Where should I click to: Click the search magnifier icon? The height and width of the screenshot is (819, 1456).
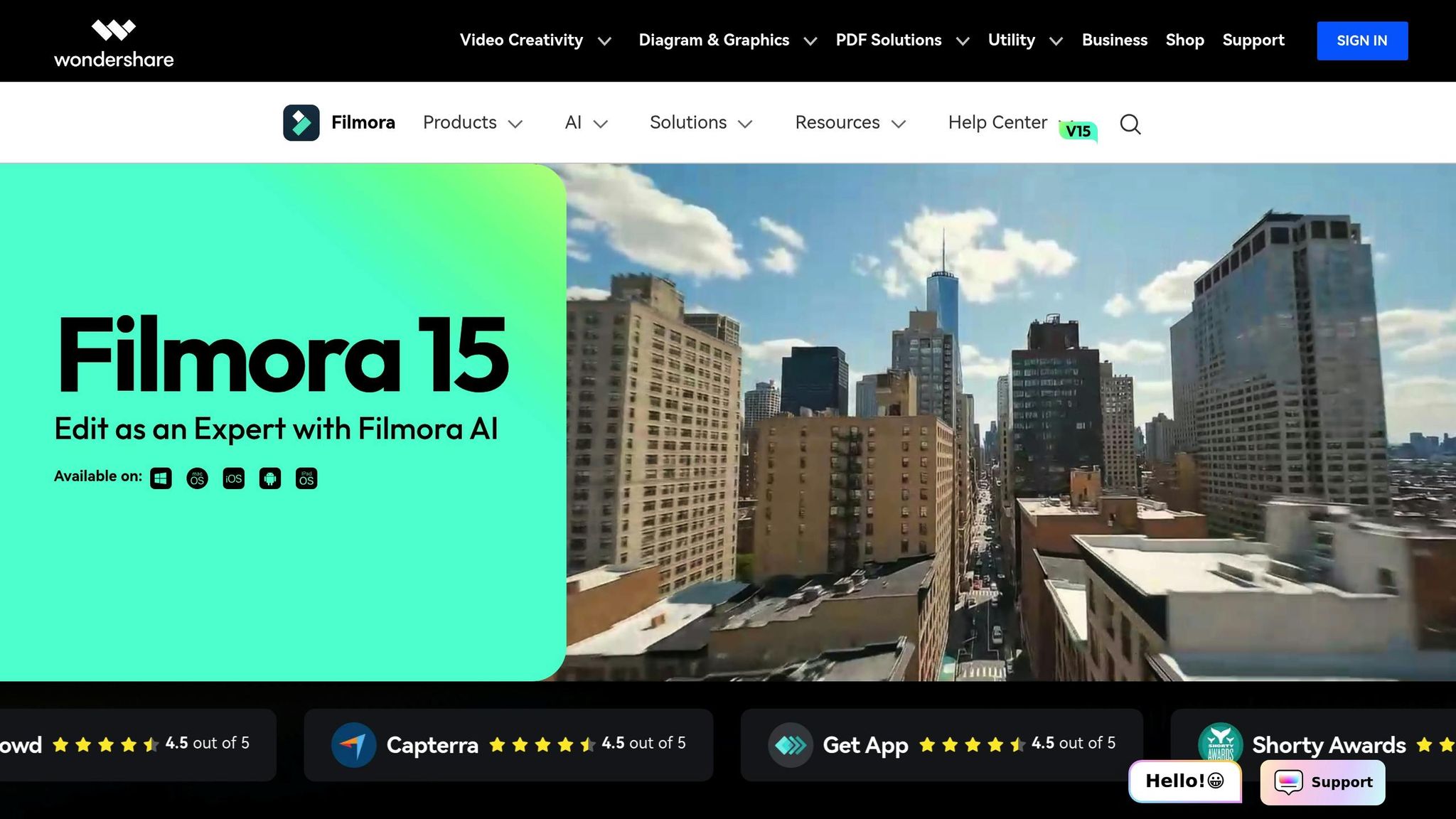[x=1130, y=124]
